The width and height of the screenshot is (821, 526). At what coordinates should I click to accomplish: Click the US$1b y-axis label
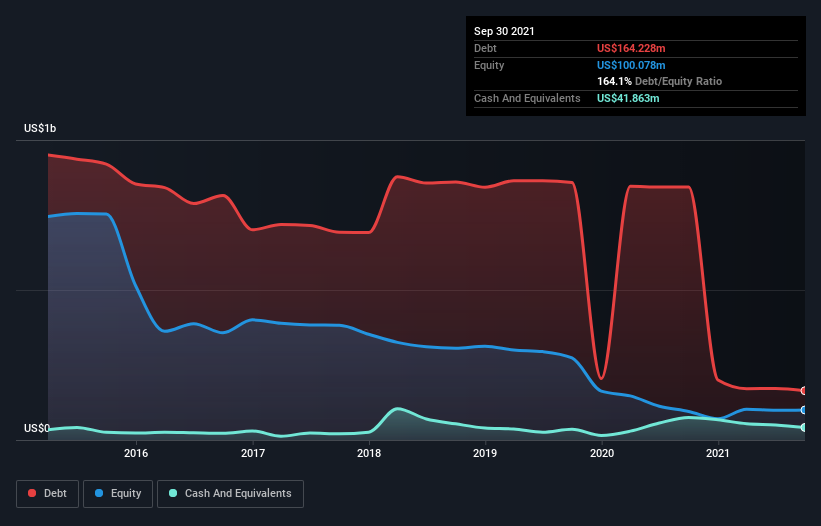(x=40, y=128)
